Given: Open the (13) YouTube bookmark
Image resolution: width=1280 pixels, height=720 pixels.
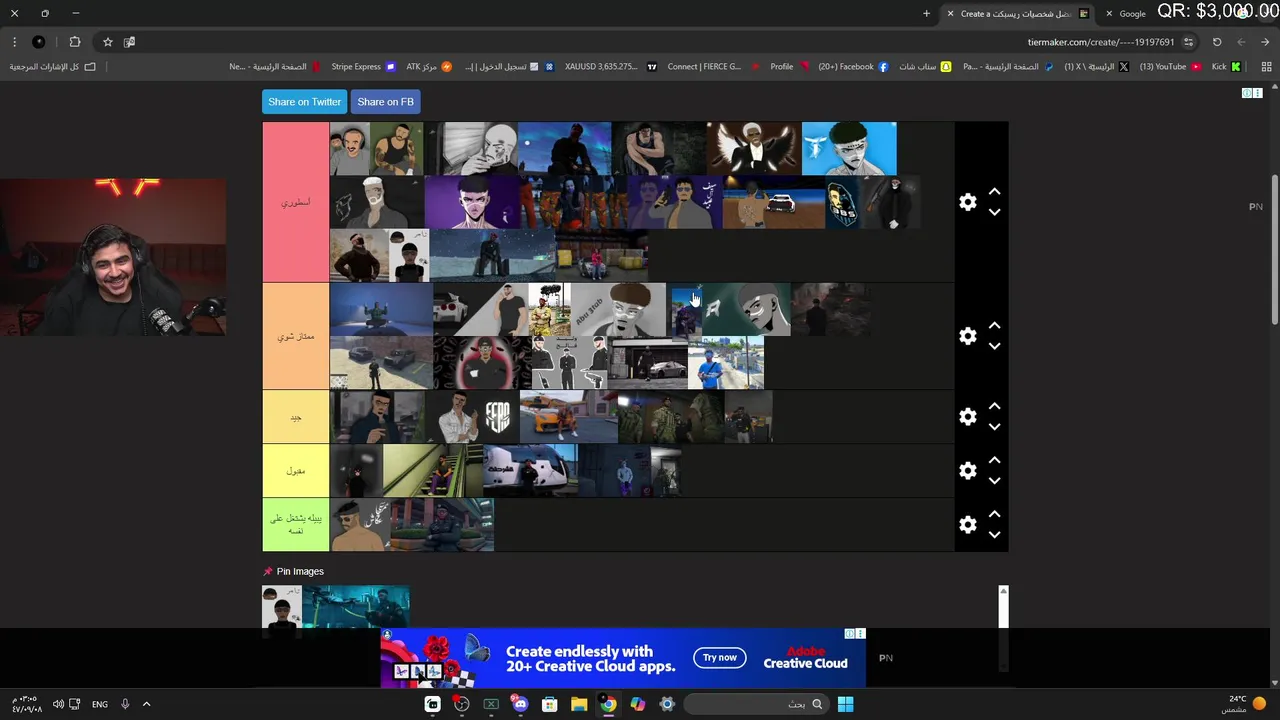Looking at the screenshot, I should [1170, 67].
